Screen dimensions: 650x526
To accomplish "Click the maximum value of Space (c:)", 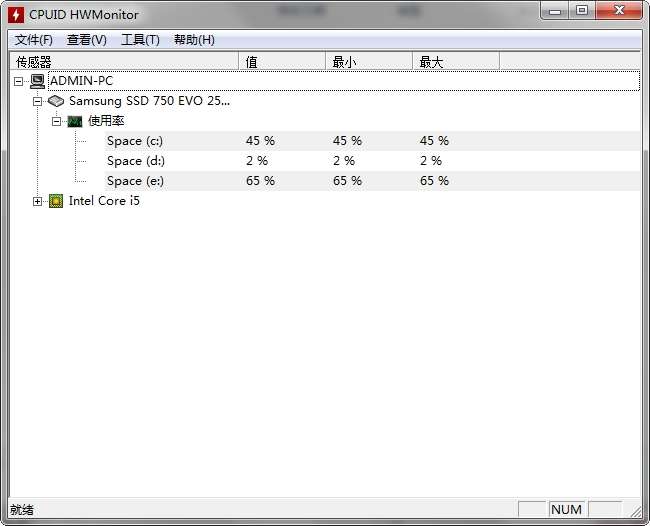I will pyautogui.click(x=434, y=141).
